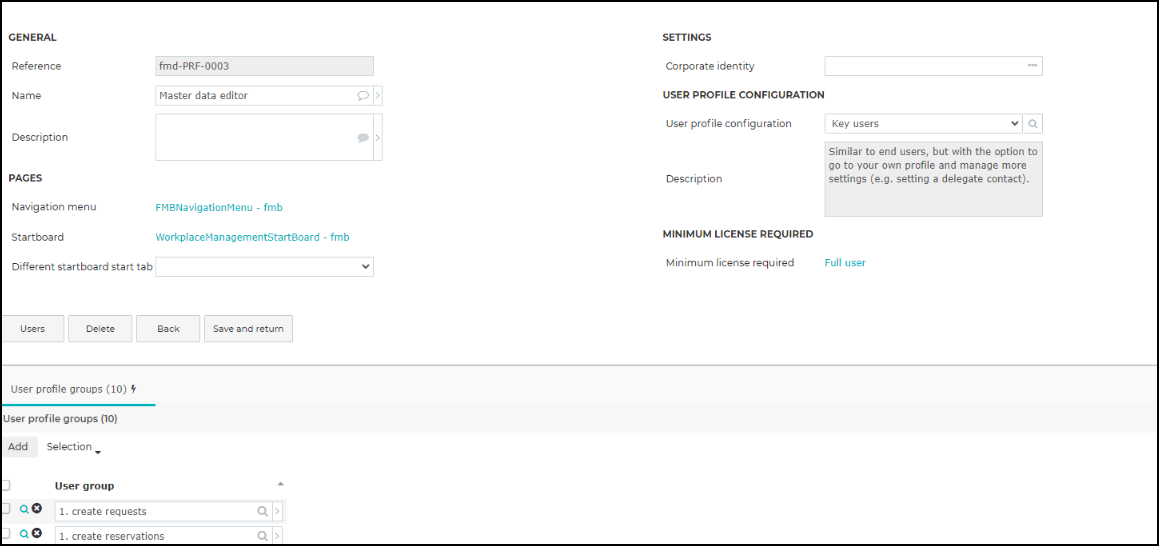
Task: Click the Add button for user groups
Action: pyautogui.click(x=18, y=447)
